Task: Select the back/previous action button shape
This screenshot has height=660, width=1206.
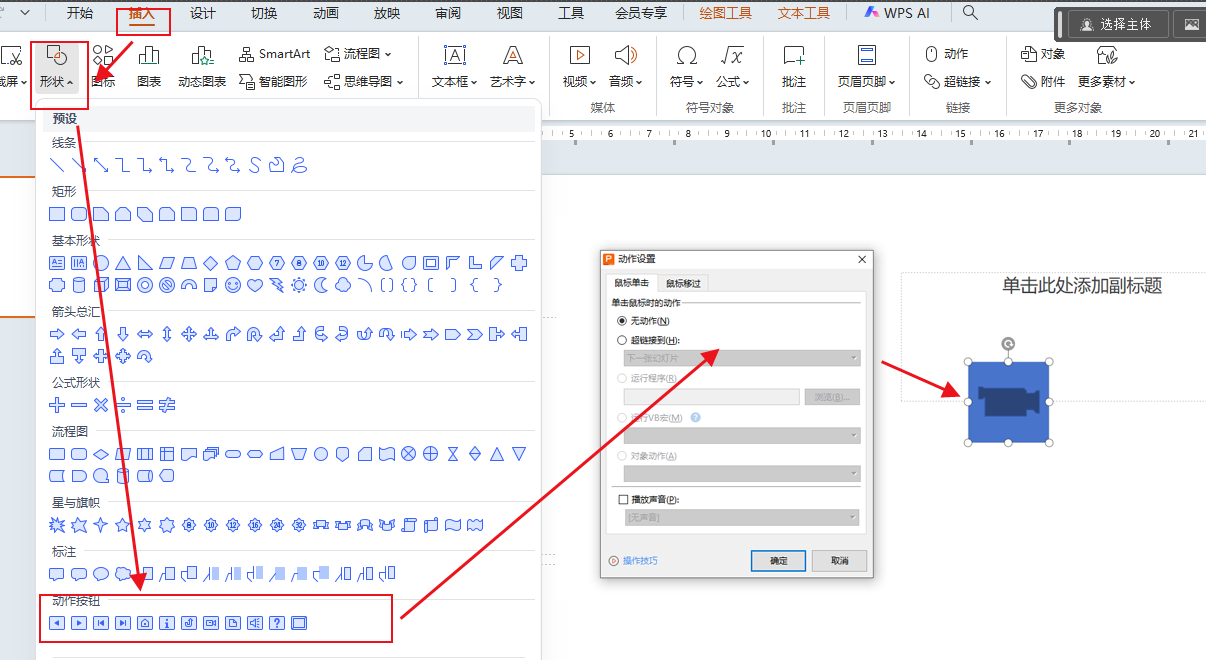Action: click(x=57, y=623)
